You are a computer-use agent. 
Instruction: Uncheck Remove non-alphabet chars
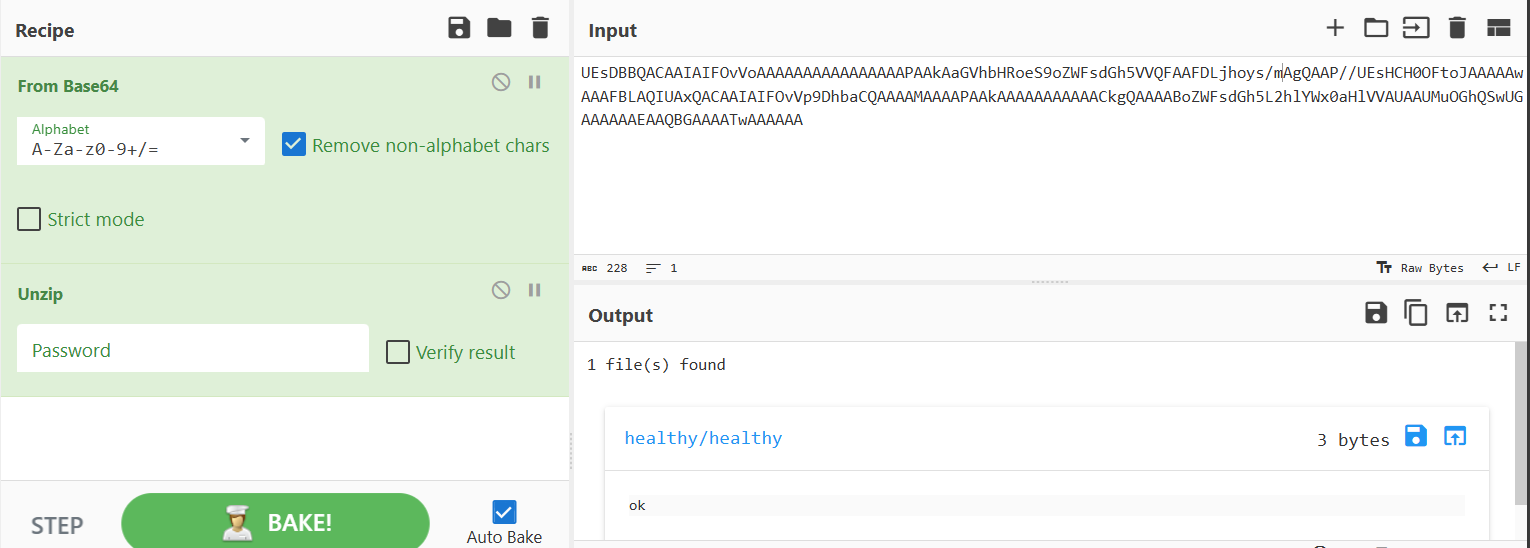(x=293, y=144)
